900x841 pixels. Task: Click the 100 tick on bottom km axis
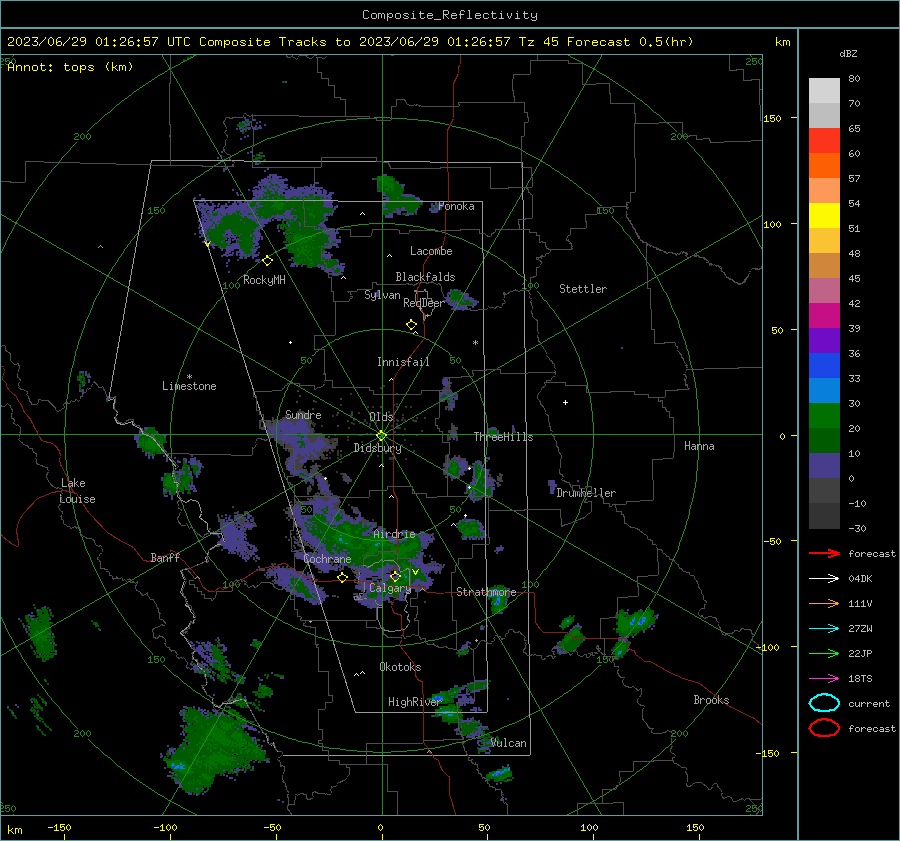[589, 827]
